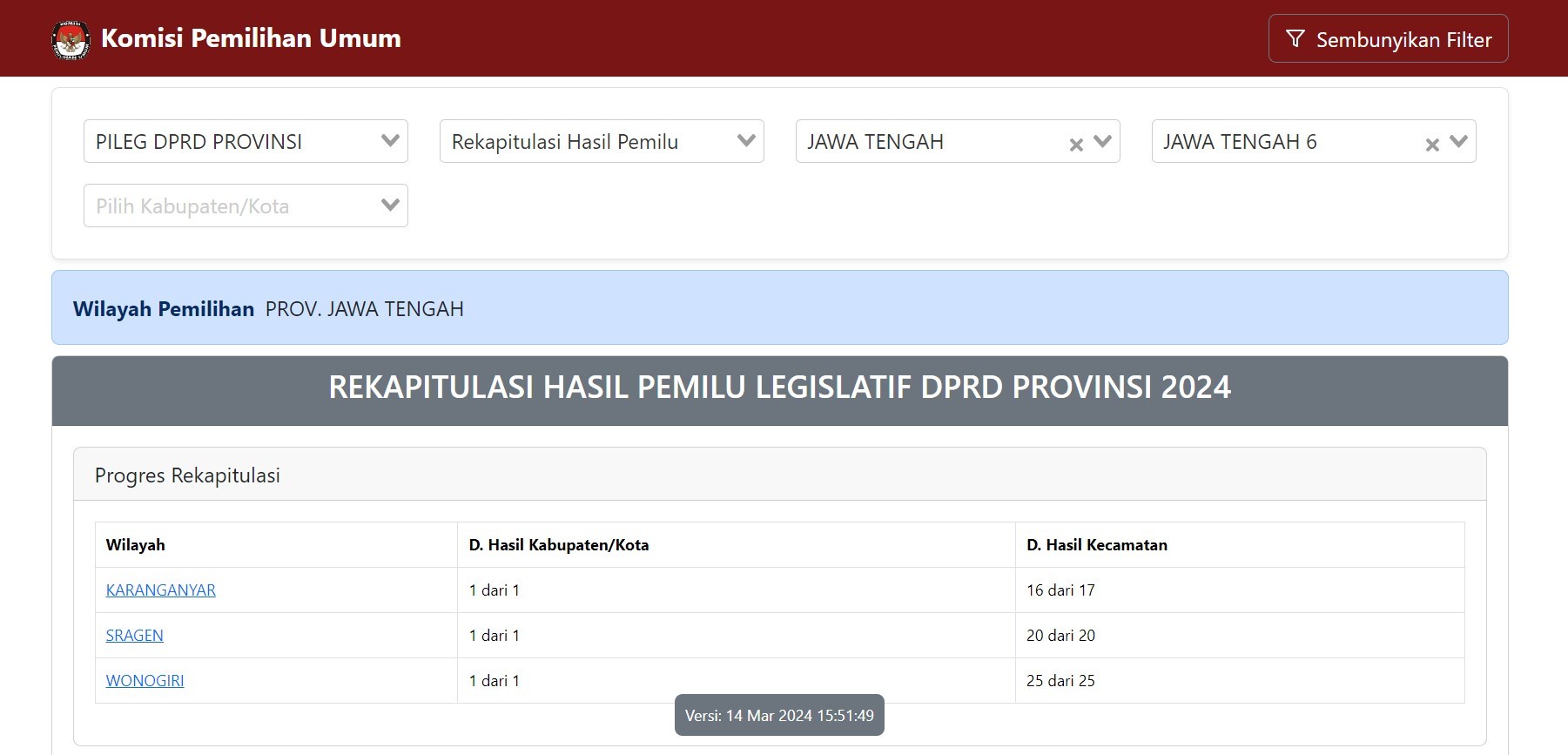1568x755 pixels.
Task: Clear the JAWA TENGAH province selection
Action: click(1076, 145)
